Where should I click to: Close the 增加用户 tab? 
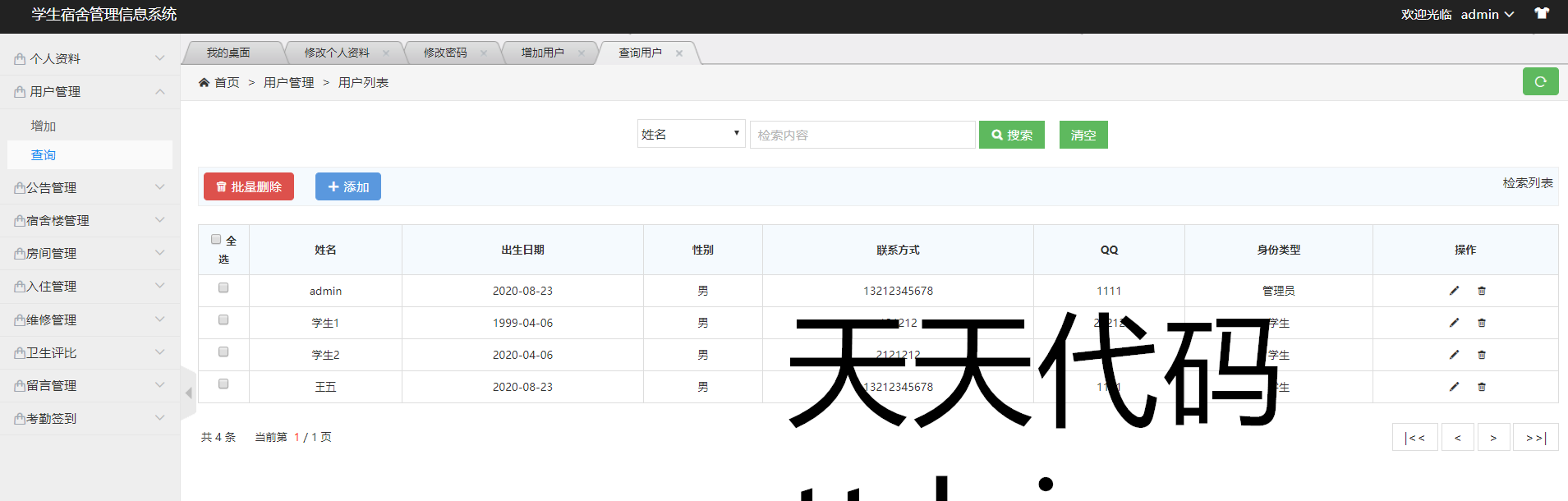pos(582,53)
